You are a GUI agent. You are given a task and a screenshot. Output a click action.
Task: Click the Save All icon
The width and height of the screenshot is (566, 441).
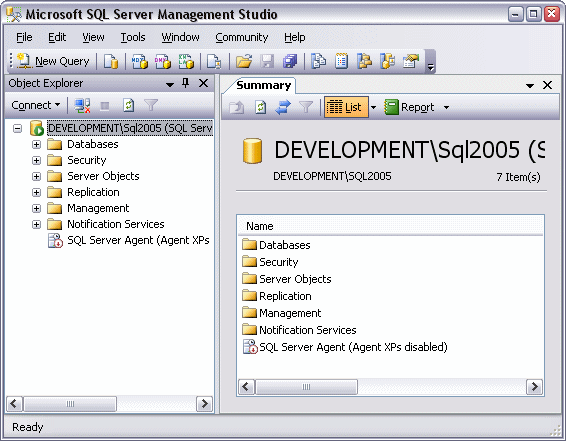pos(290,61)
